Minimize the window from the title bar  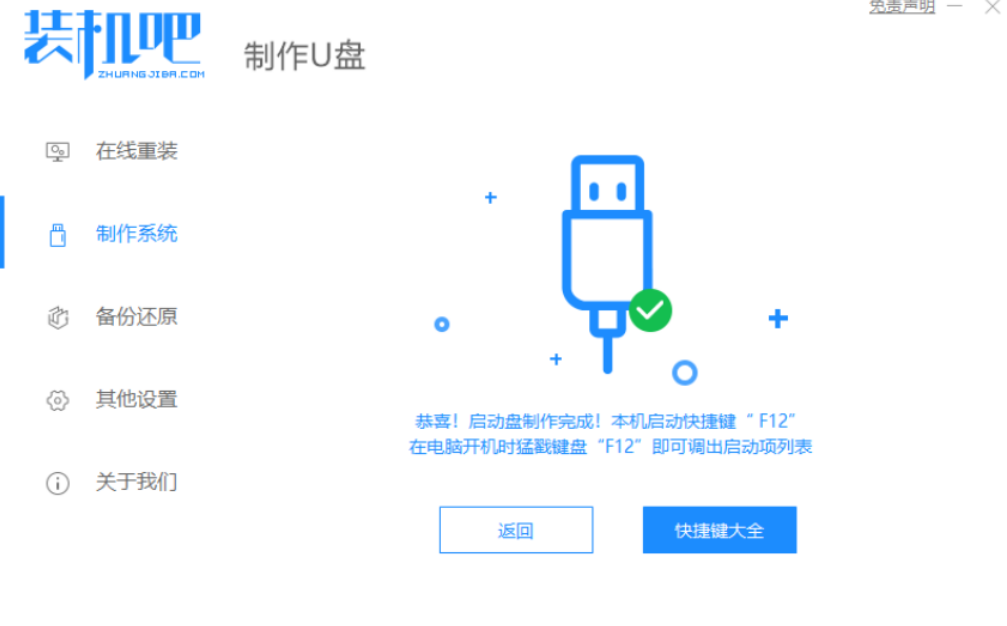click(955, 6)
